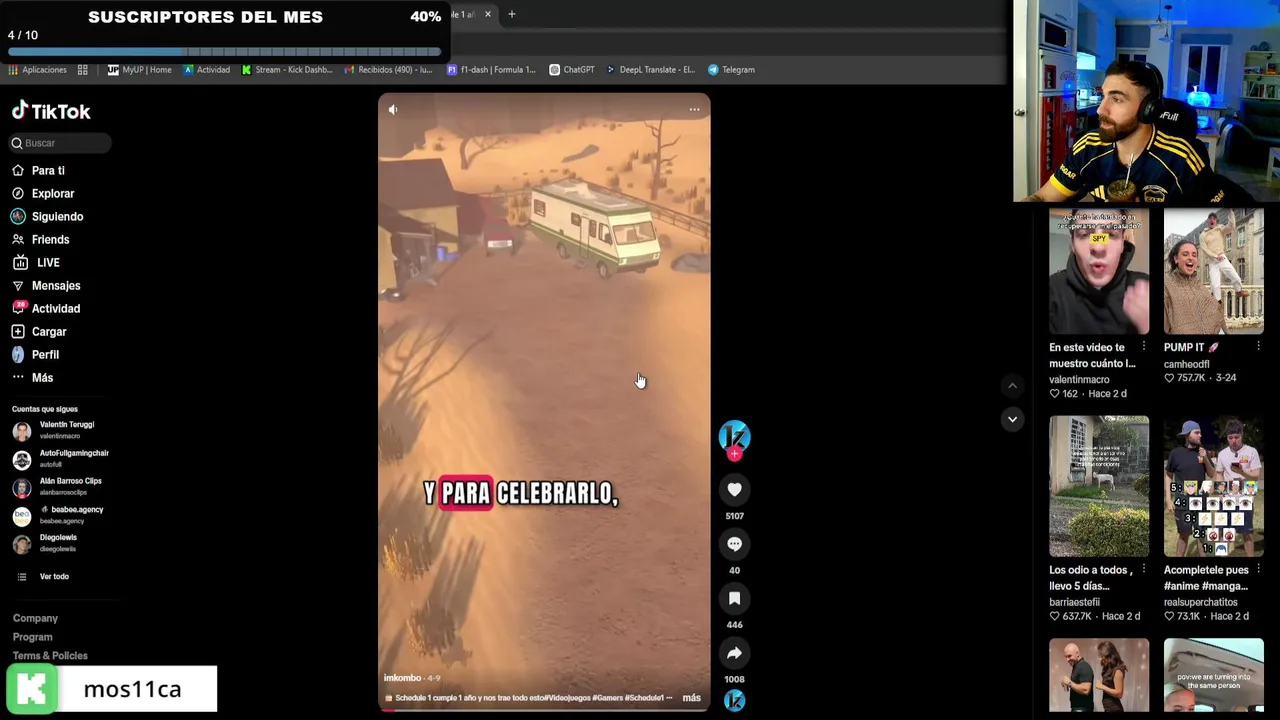Go to the next video with down arrow
Image resolution: width=1280 pixels, height=720 pixels.
tap(1012, 419)
